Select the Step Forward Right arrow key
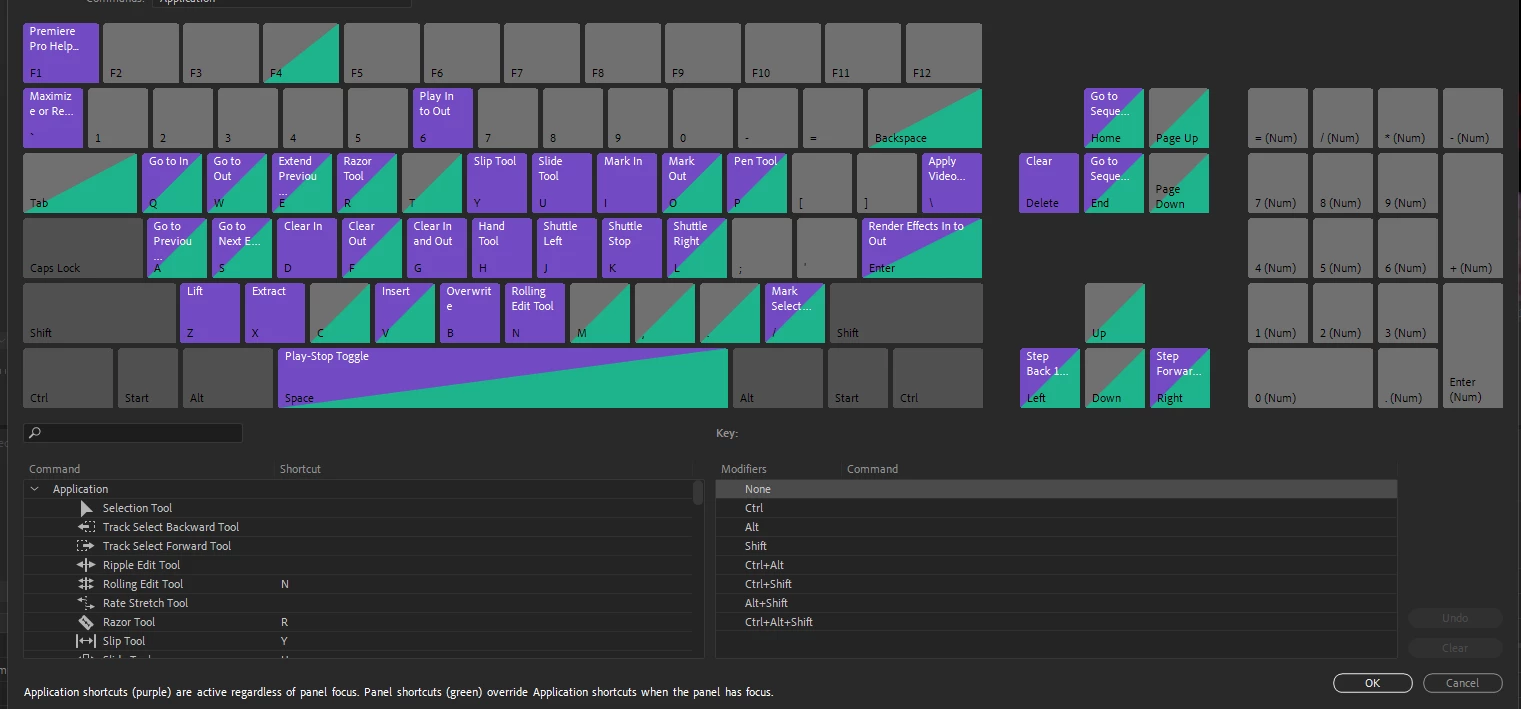1521x709 pixels. (1180, 378)
